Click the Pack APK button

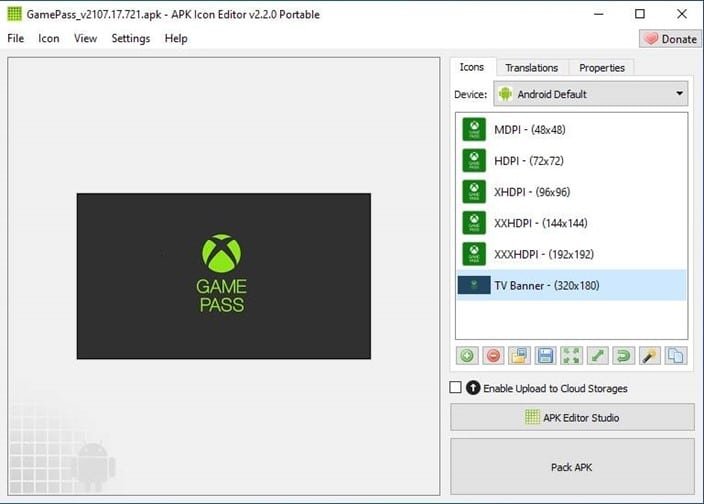click(572, 467)
